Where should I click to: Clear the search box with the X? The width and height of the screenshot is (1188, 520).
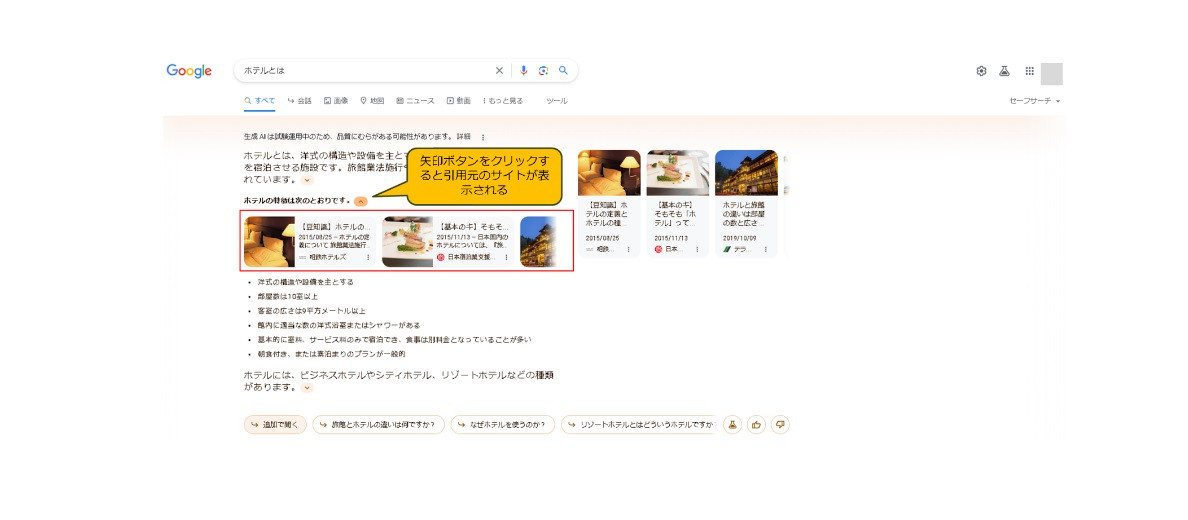[500, 71]
